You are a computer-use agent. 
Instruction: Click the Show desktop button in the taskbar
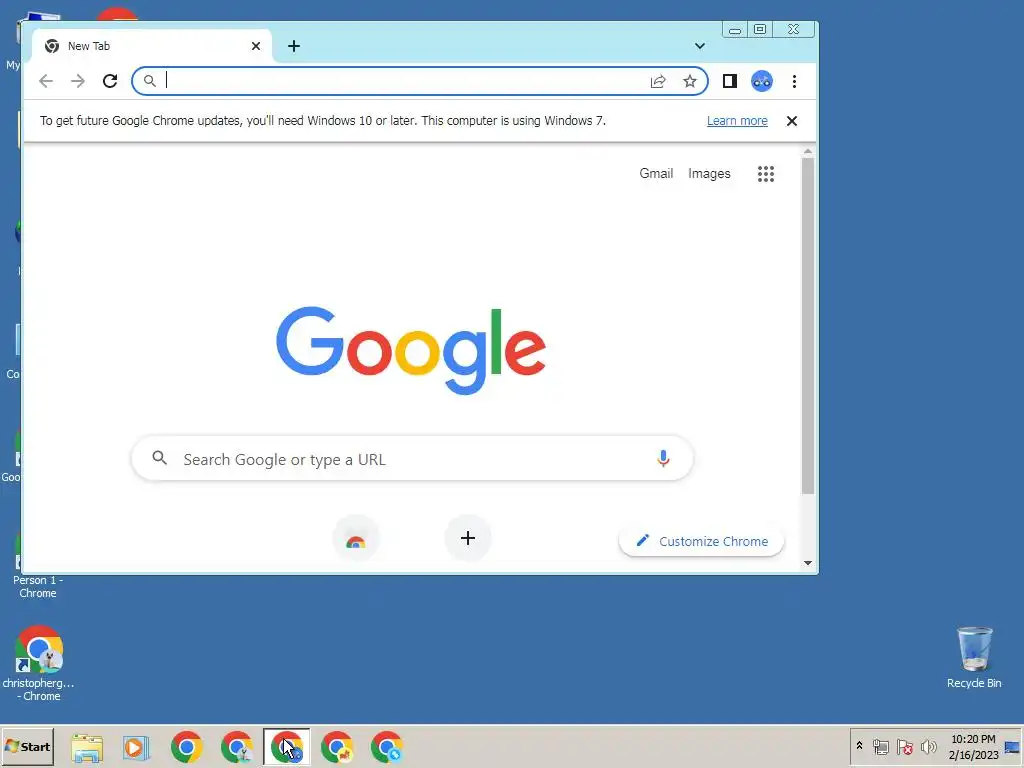tap(1014, 746)
